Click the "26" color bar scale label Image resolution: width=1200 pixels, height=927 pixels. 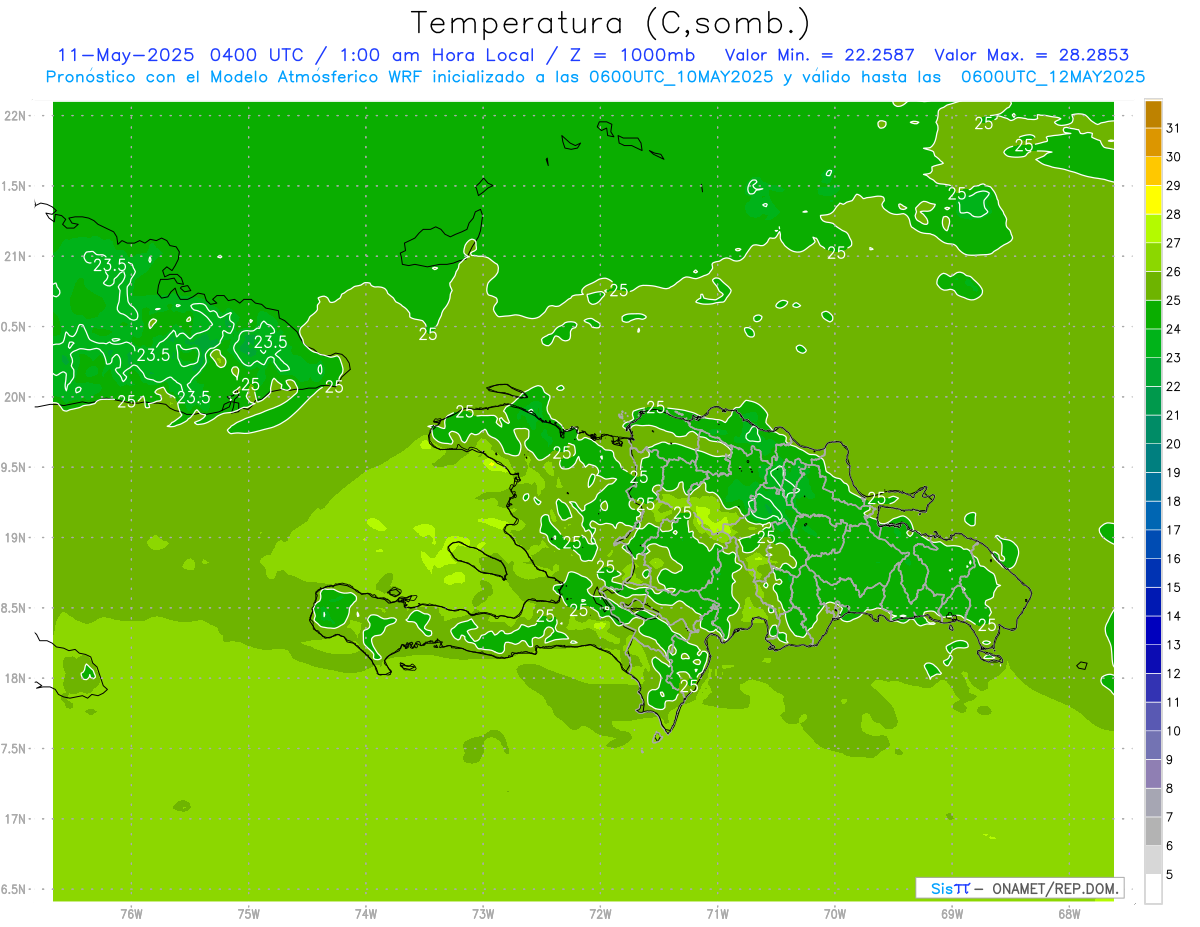tap(1173, 272)
